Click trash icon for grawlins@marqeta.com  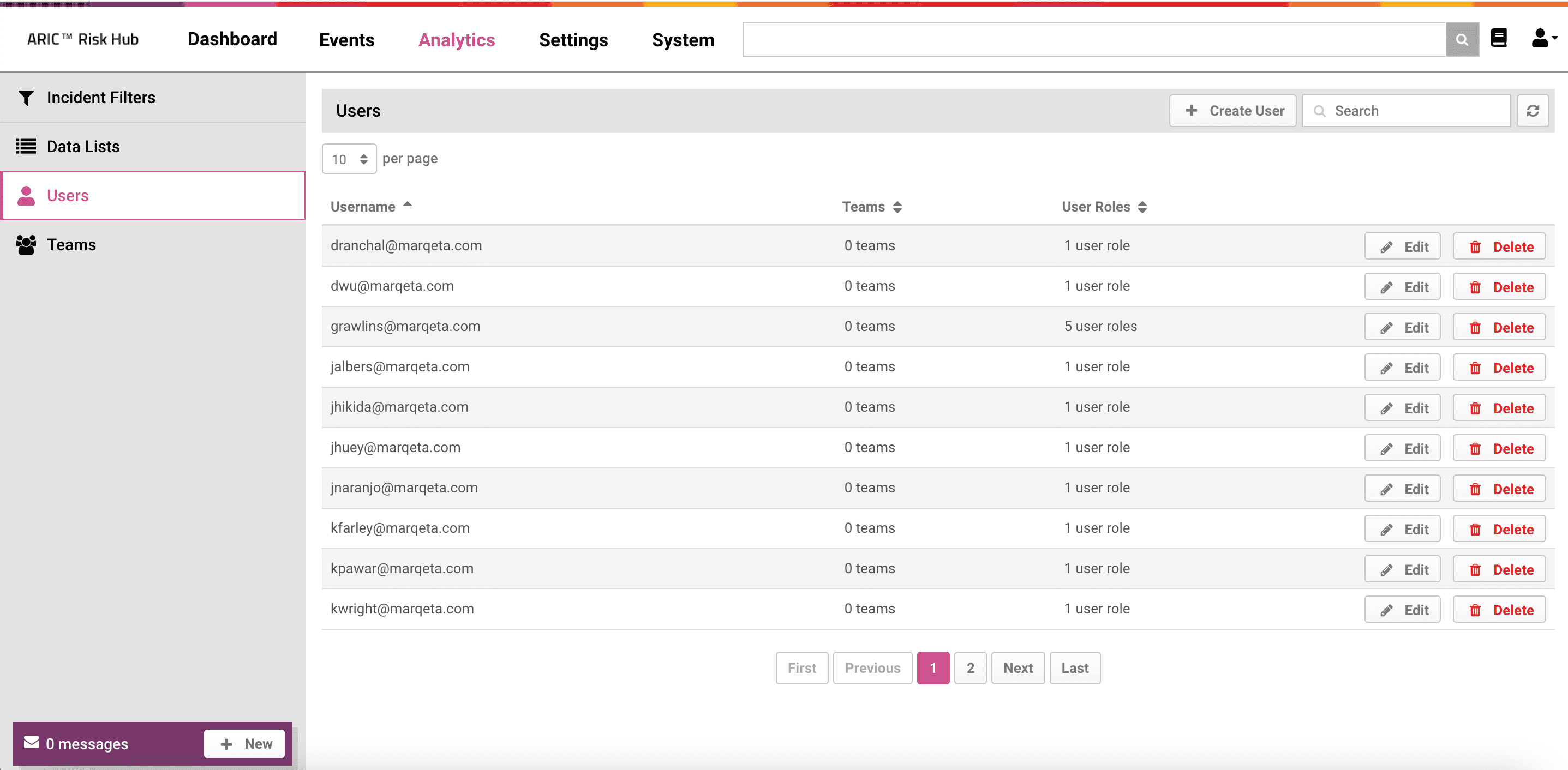(x=1475, y=328)
